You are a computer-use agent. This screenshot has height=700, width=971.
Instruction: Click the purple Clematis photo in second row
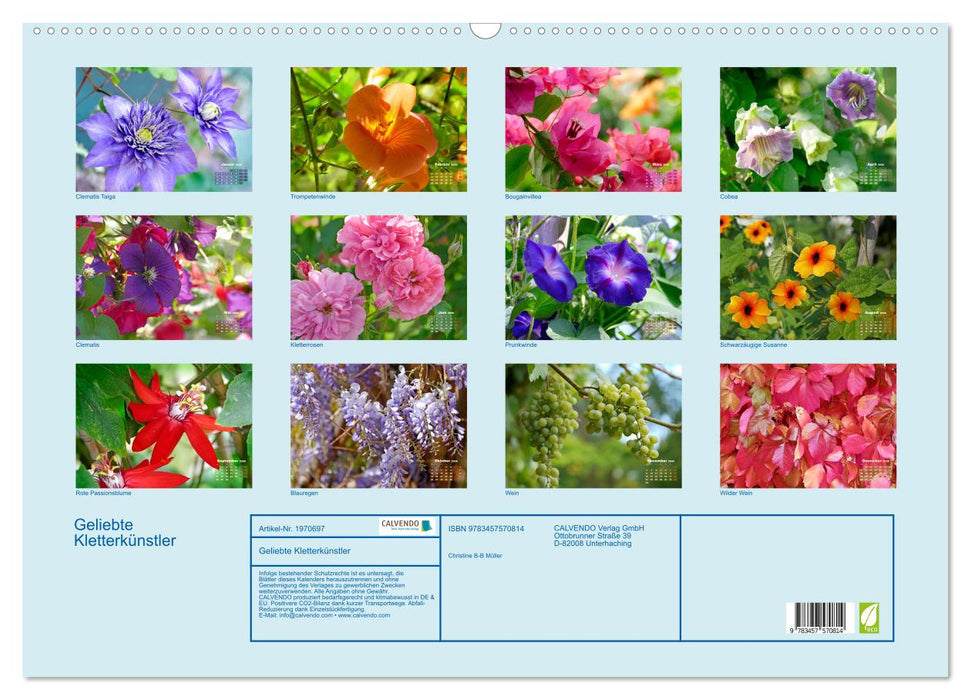tap(164, 277)
